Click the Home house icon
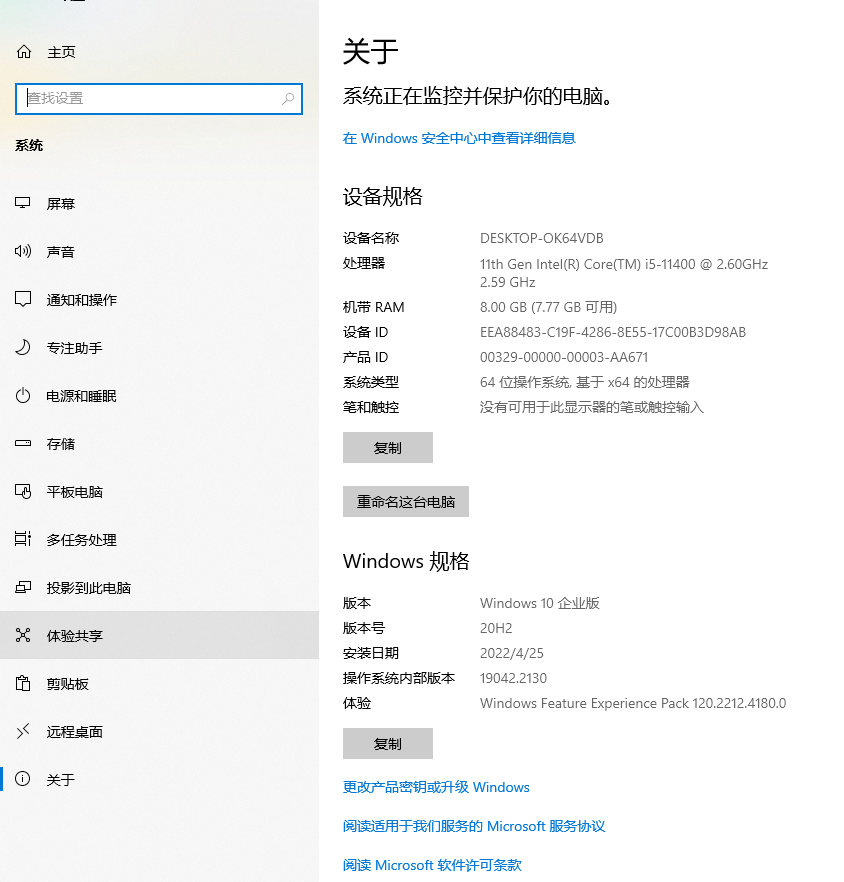Image resolution: width=844 pixels, height=882 pixels. pyautogui.click(x=24, y=52)
